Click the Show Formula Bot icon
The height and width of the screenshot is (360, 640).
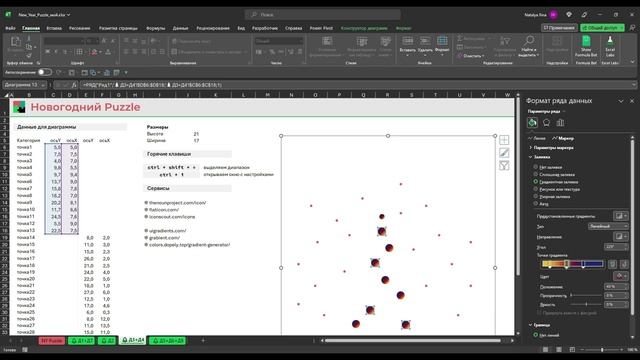[586, 41]
